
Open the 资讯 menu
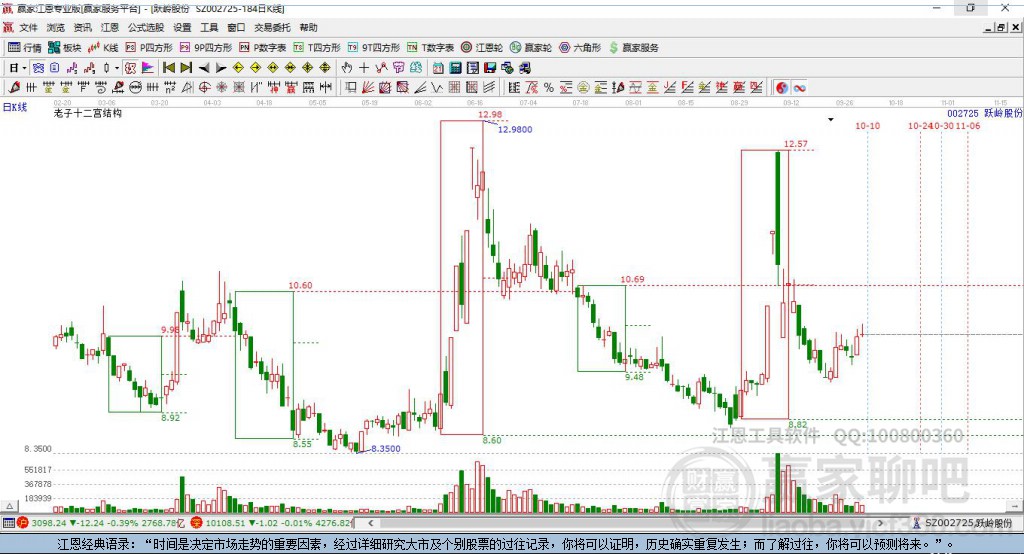(x=82, y=27)
